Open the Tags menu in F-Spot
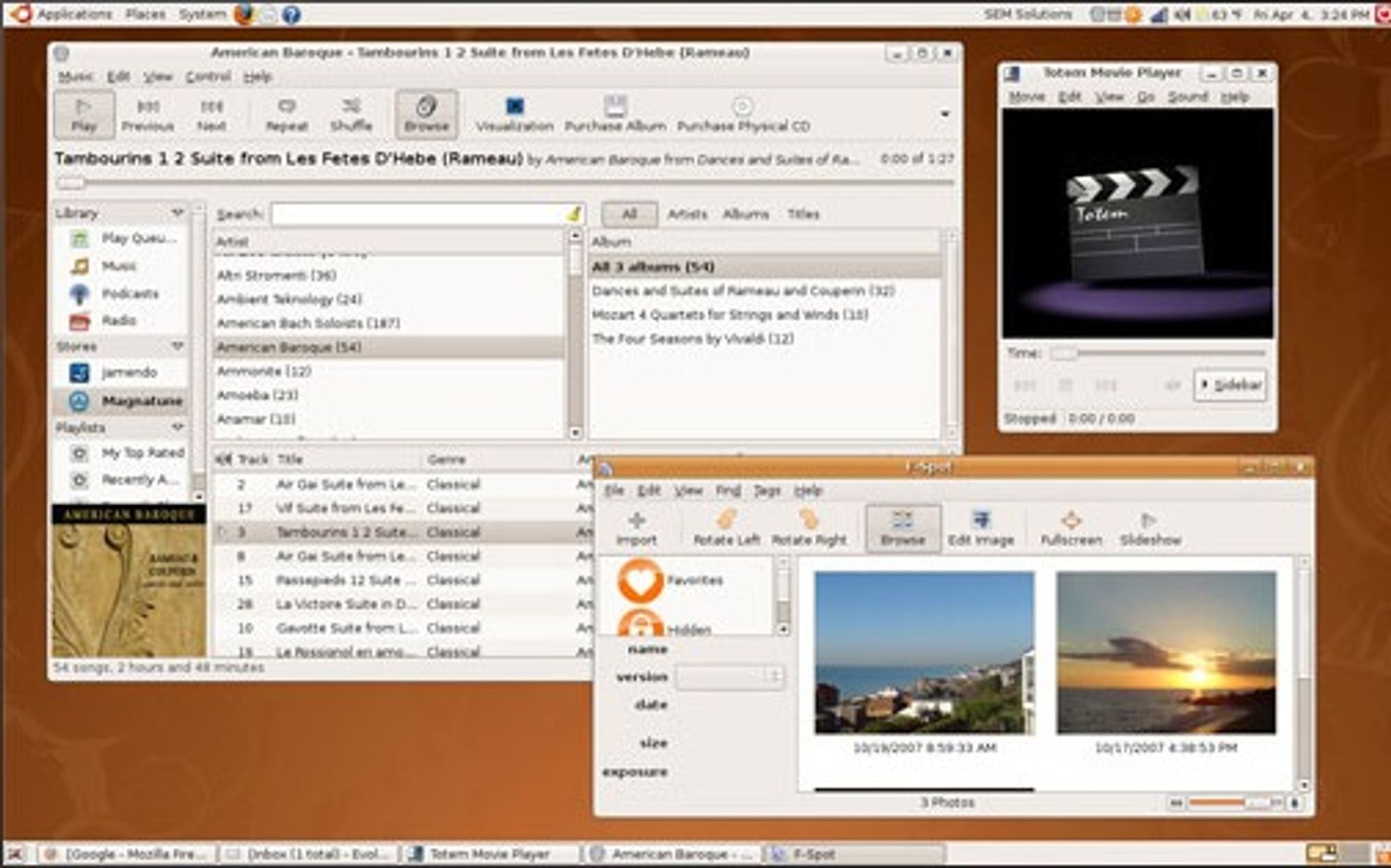The width and height of the screenshot is (1391, 868). click(x=767, y=491)
